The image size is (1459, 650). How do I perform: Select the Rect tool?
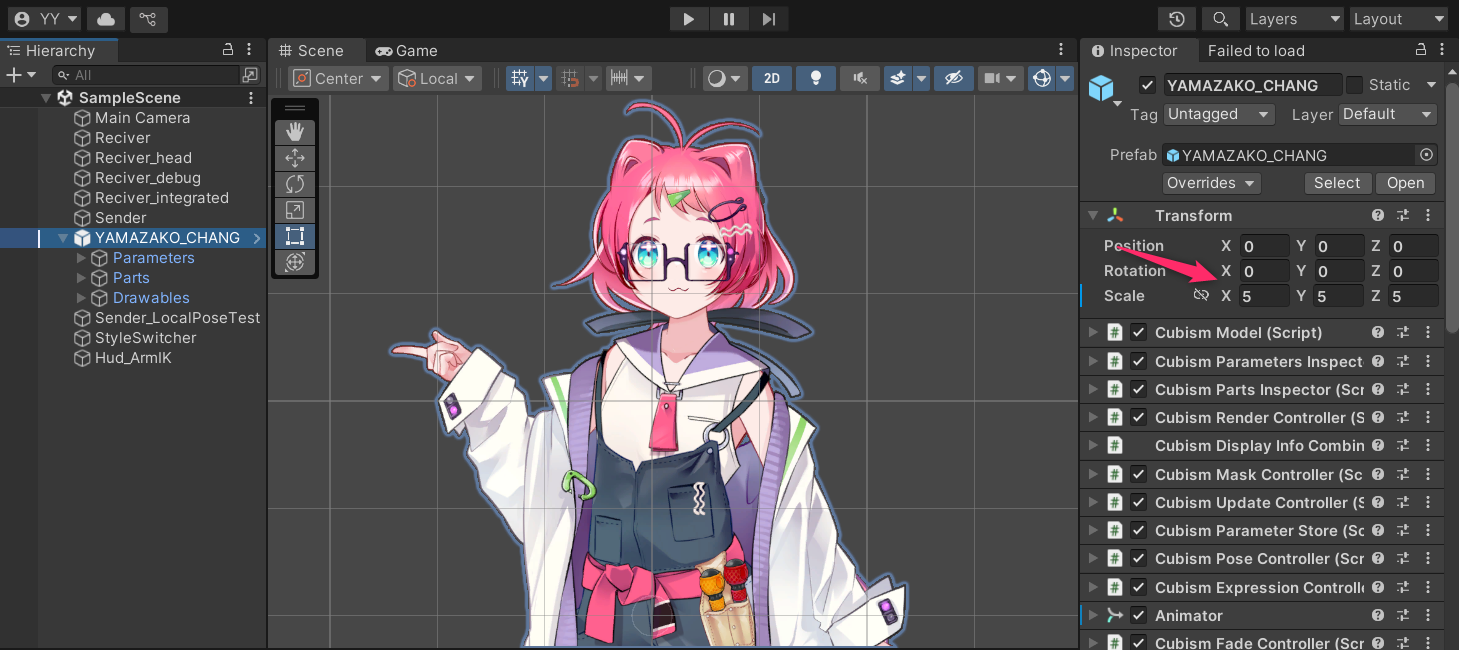click(x=295, y=236)
